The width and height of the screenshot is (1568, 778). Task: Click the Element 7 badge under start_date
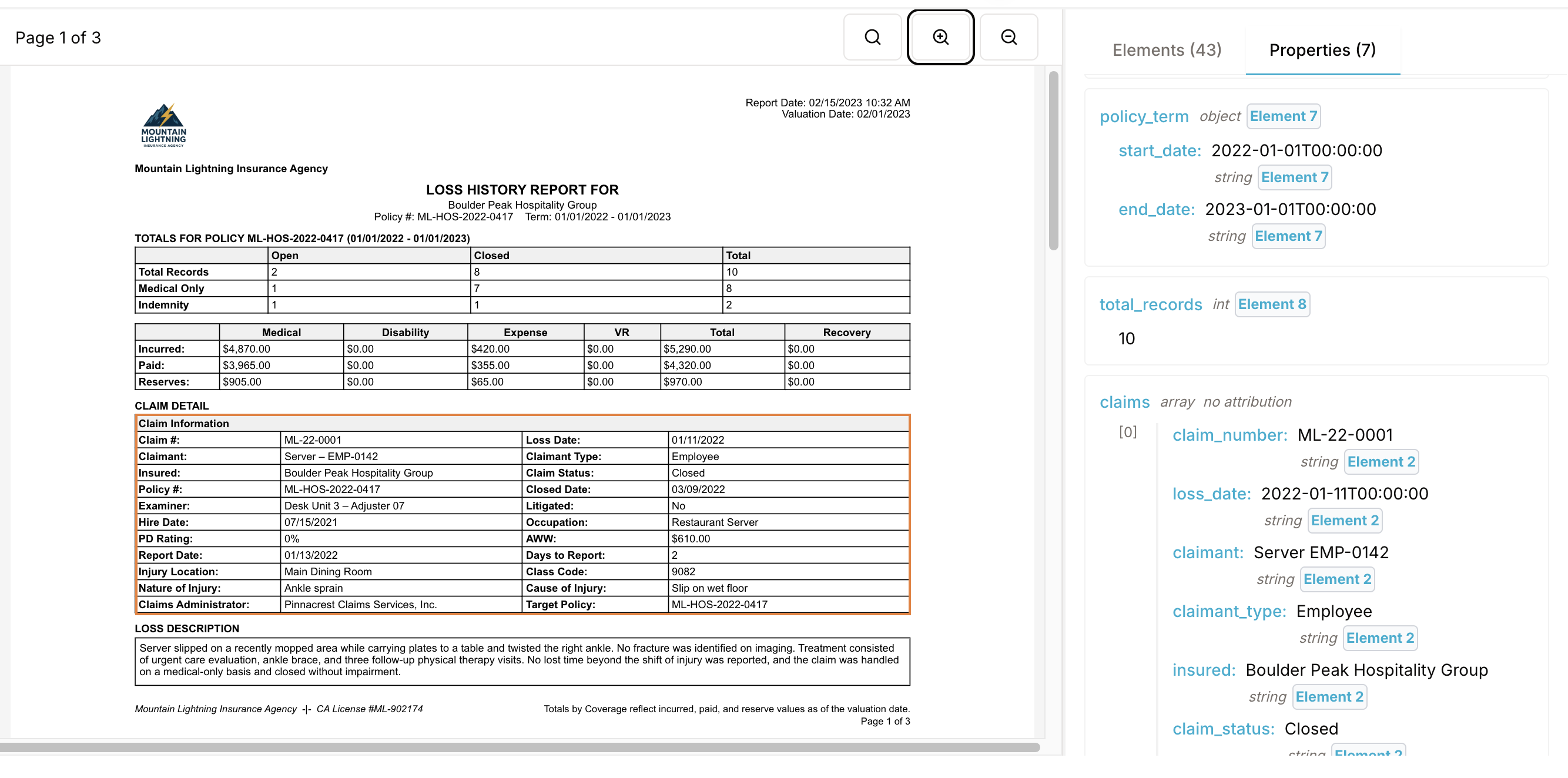point(1294,177)
